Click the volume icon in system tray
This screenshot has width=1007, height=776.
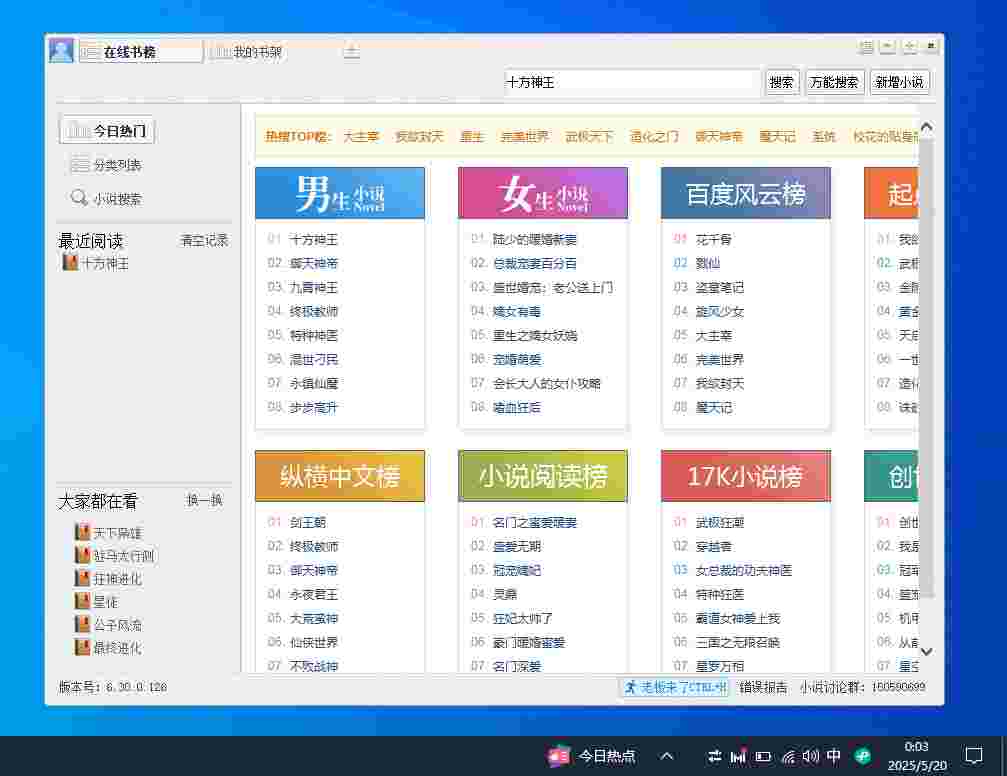[x=810, y=757]
